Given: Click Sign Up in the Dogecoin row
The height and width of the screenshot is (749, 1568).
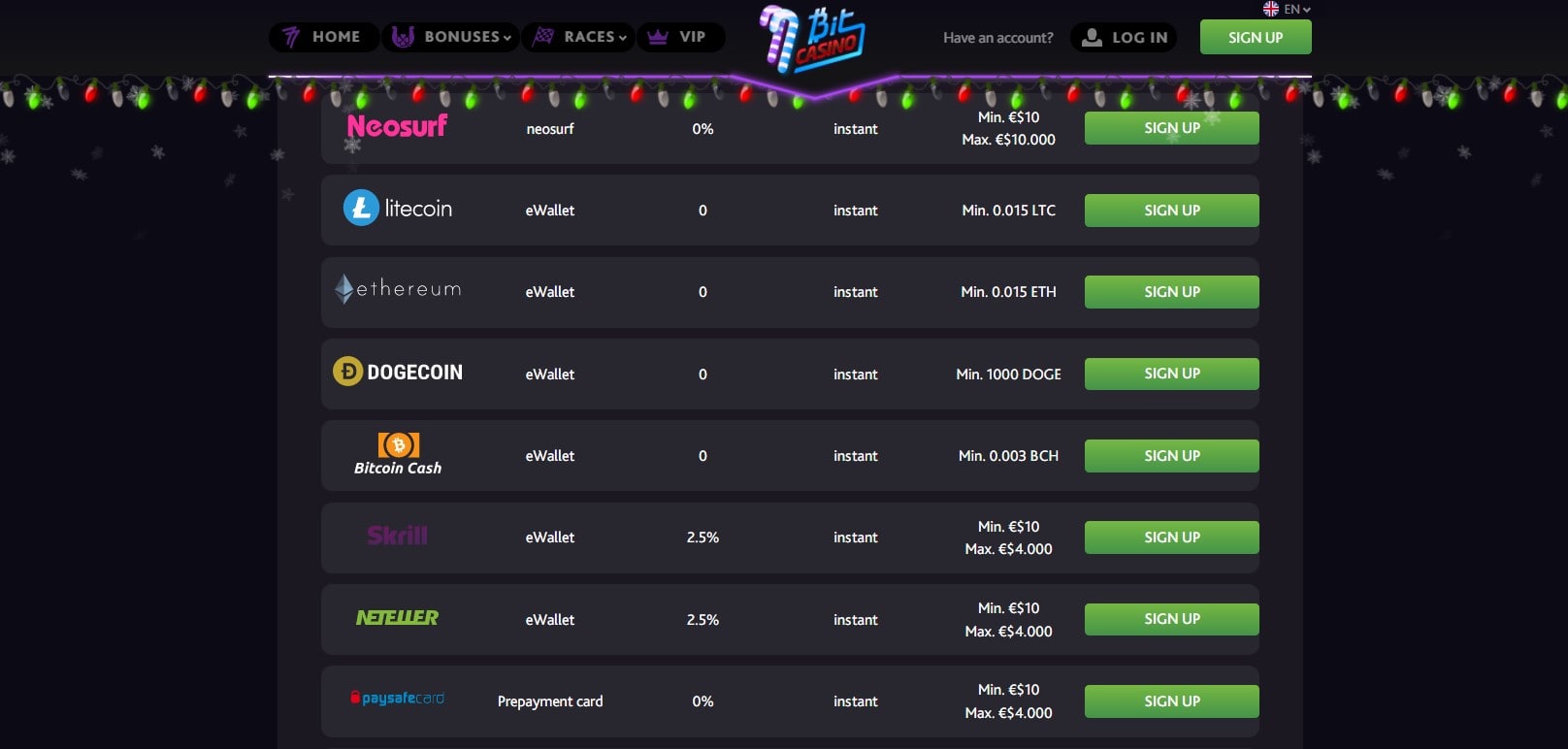Looking at the screenshot, I should click(1171, 374).
